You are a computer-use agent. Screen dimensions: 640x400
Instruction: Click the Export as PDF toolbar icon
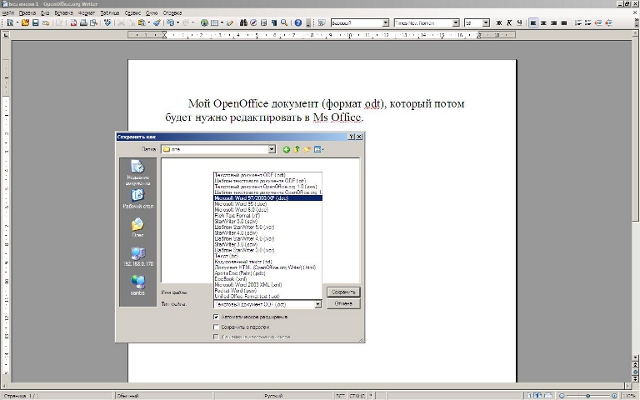pyautogui.click(x=74, y=23)
